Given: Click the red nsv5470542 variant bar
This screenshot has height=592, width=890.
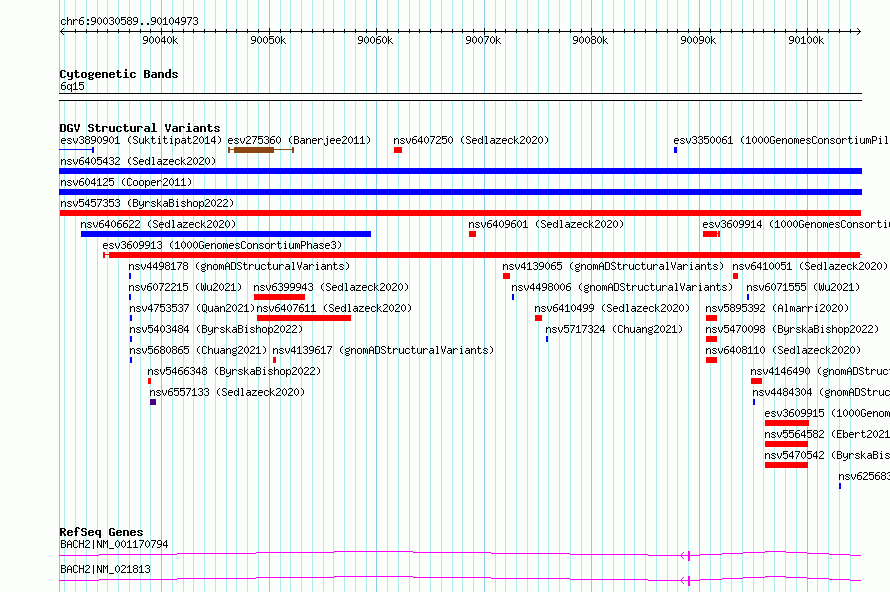Looking at the screenshot, I should (x=786, y=465).
